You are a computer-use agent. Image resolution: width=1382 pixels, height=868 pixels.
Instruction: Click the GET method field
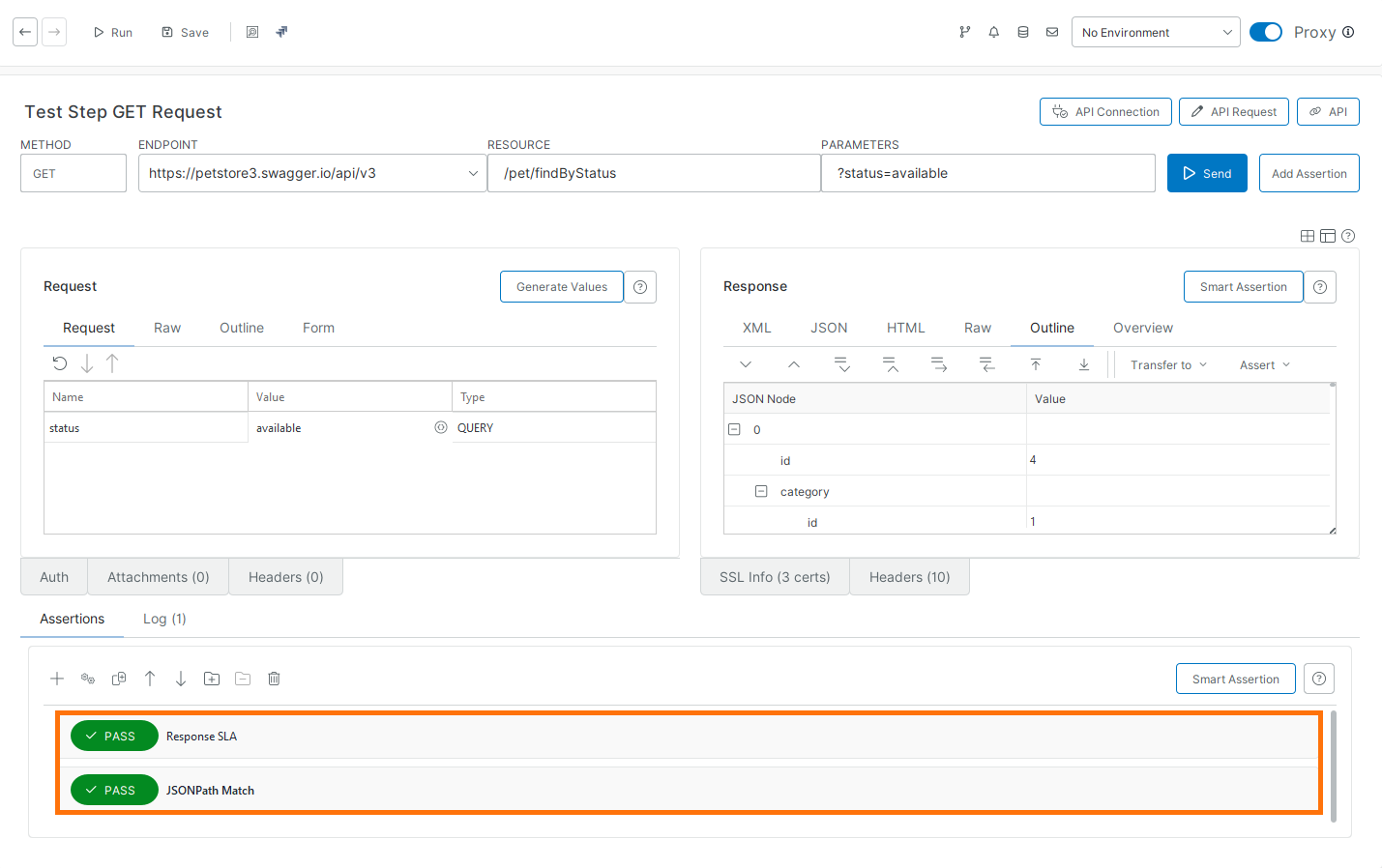[74, 173]
